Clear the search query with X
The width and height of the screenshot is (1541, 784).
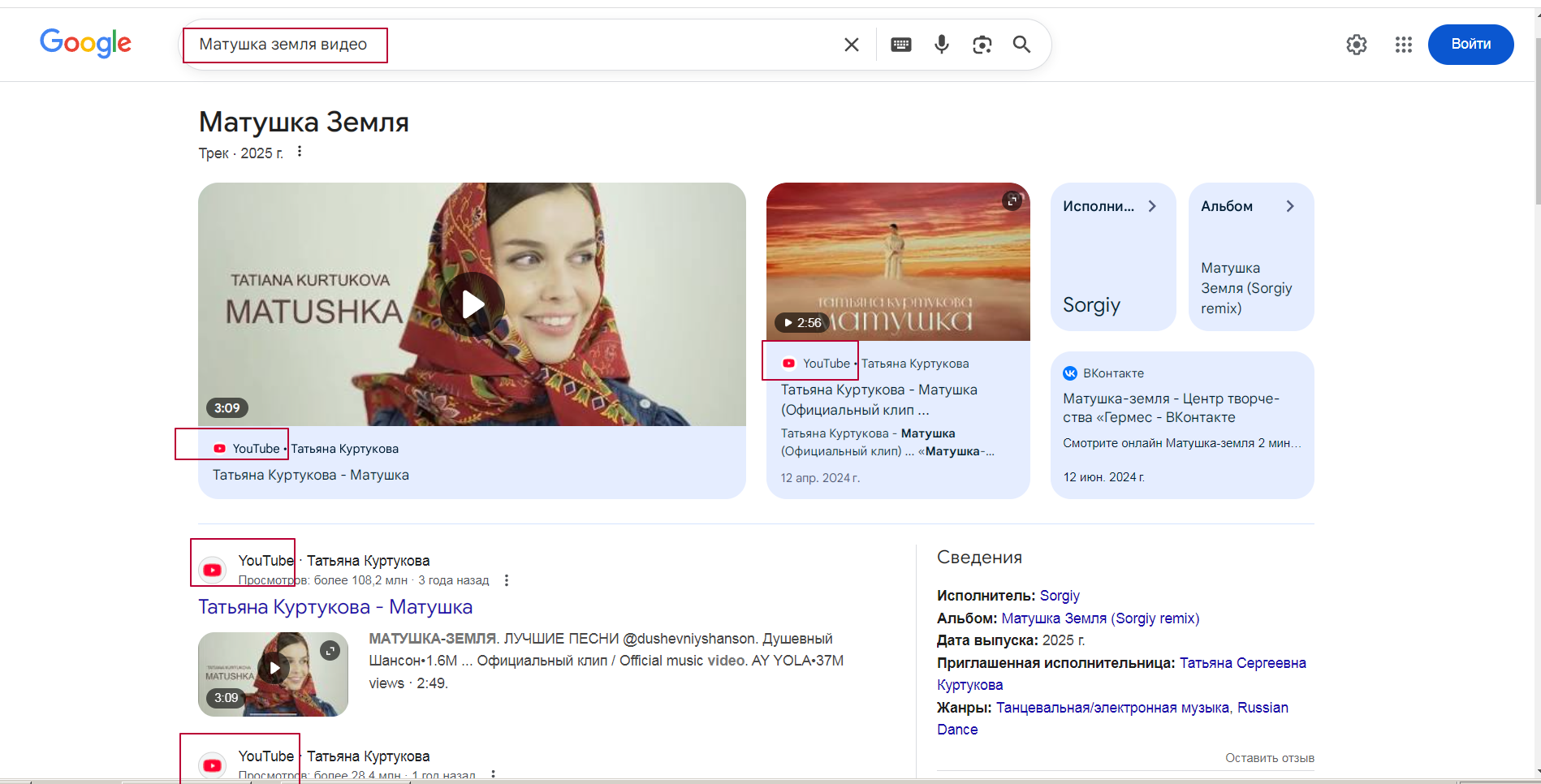click(x=851, y=45)
